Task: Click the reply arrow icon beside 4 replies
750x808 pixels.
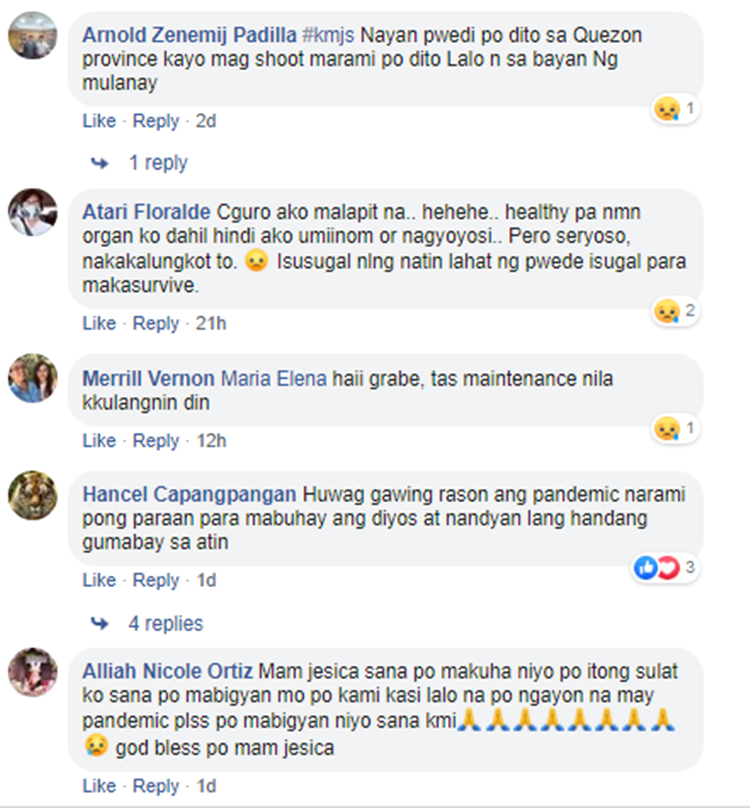Action: click(x=99, y=624)
